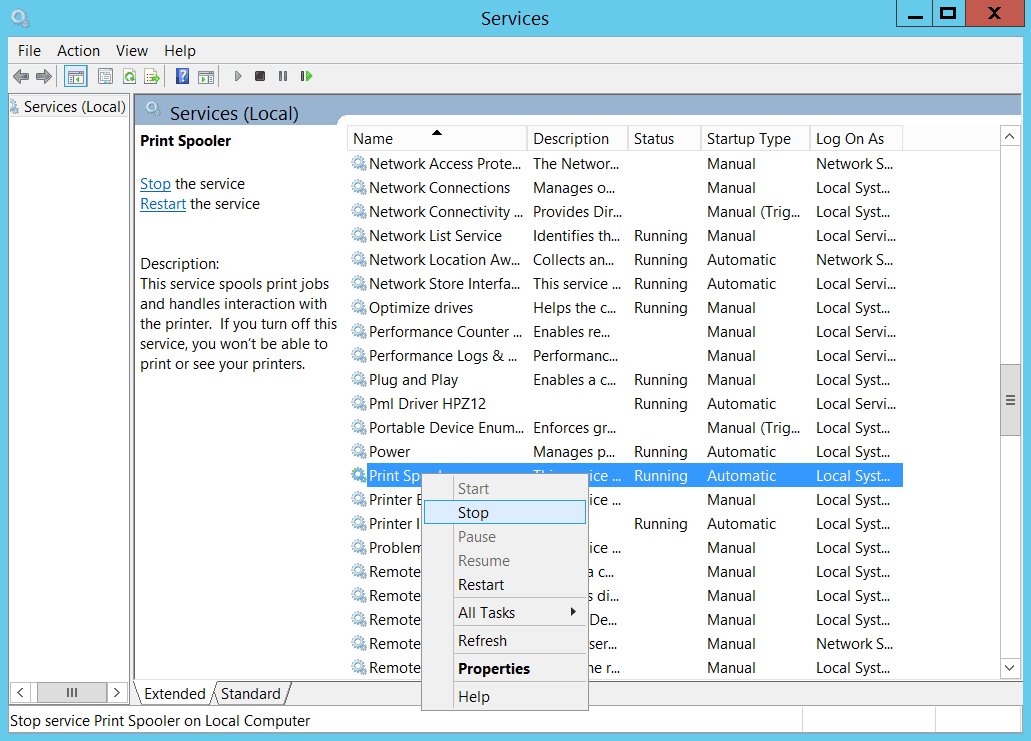
Task: Click Show/Hide Console Tree toolbar icon
Action: click(75, 76)
